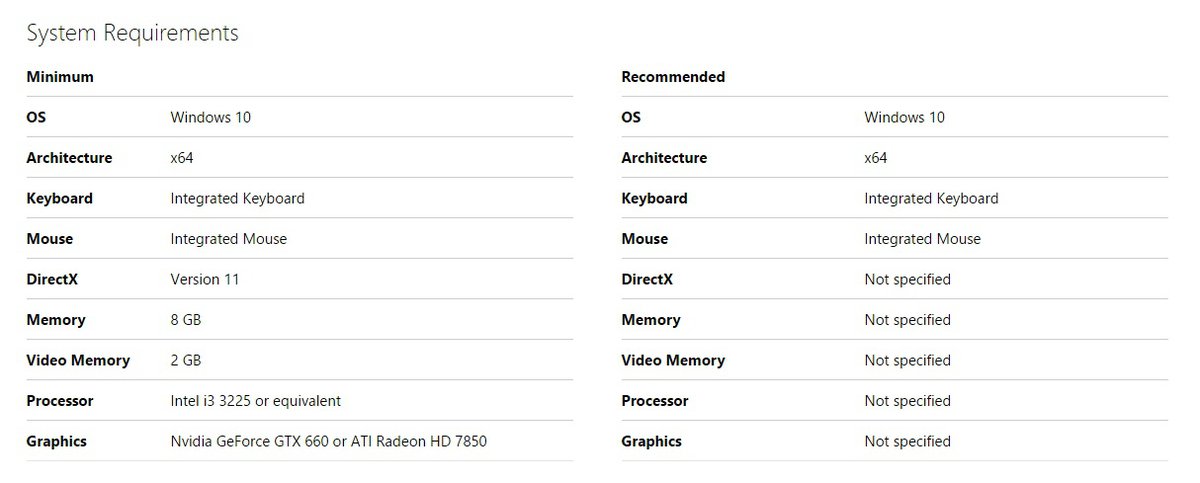Click Not specified next to Recommended Graphics

907,441
